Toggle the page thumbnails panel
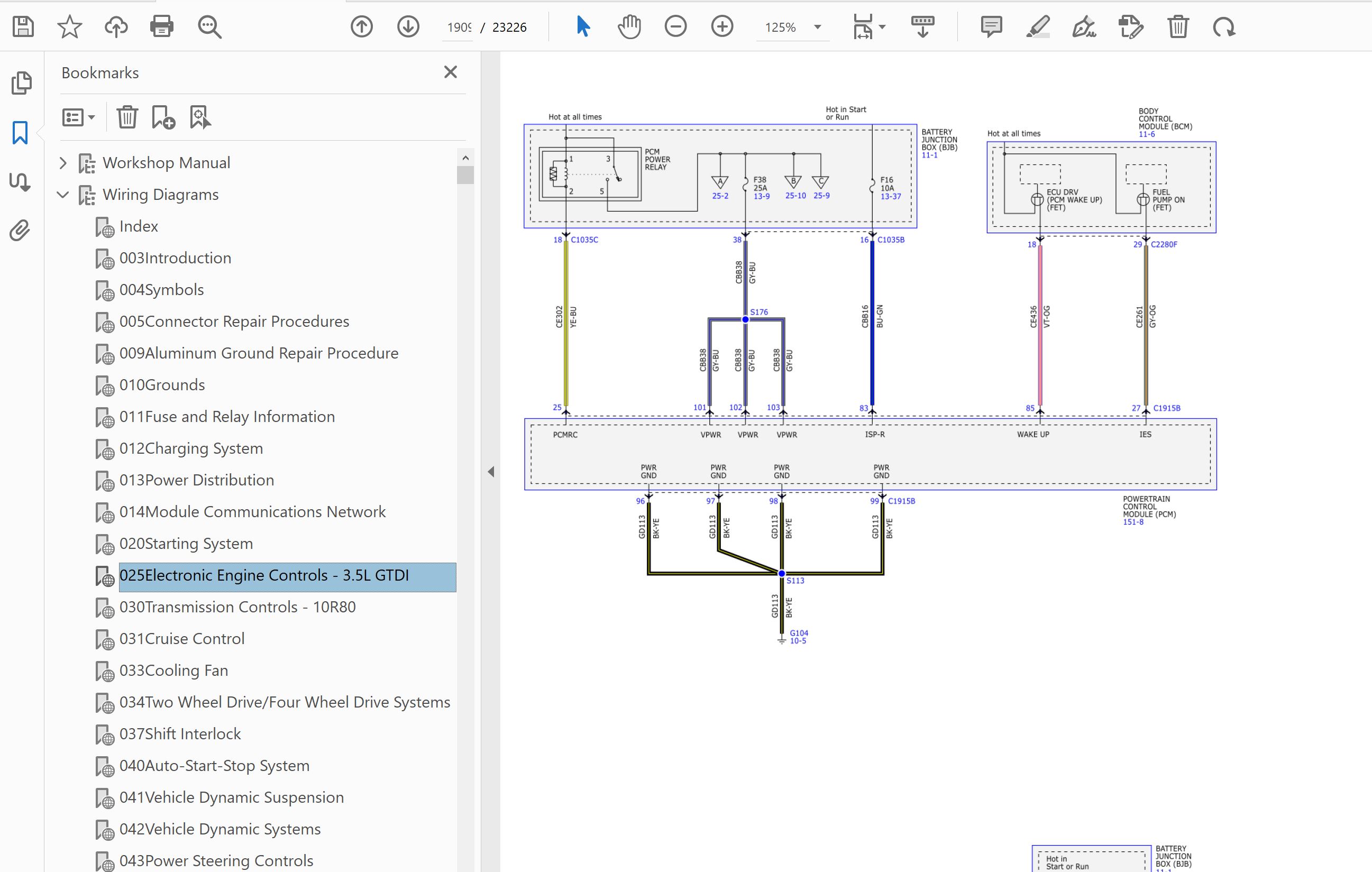This screenshot has width=1372, height=872. coord(21,84)
